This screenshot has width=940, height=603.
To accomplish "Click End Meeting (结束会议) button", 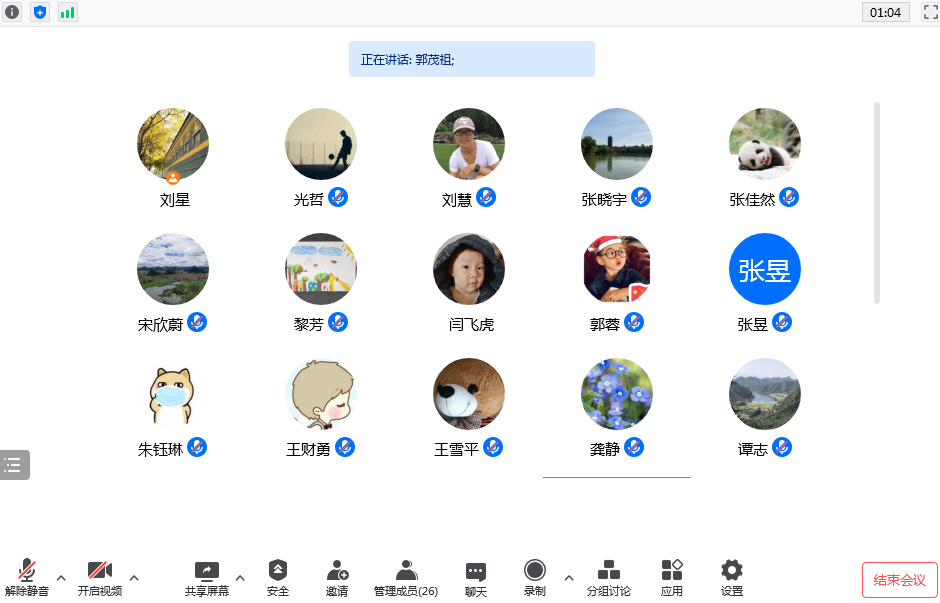I will click(899, 580).
